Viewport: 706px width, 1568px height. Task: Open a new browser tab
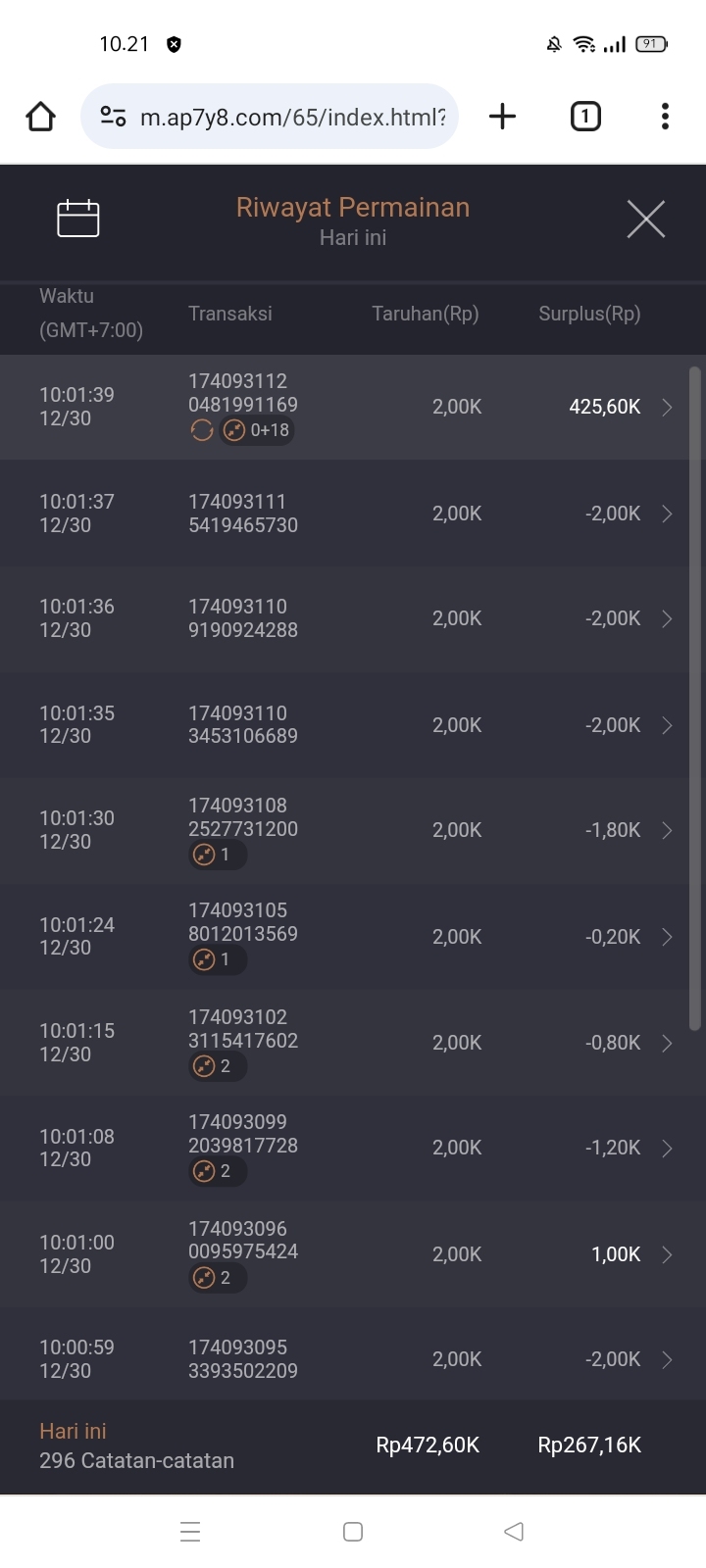(502, 117)
